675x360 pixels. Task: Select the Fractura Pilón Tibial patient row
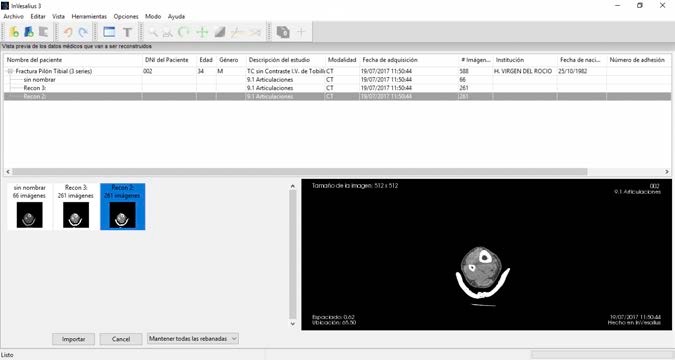[x=337, y=71]
